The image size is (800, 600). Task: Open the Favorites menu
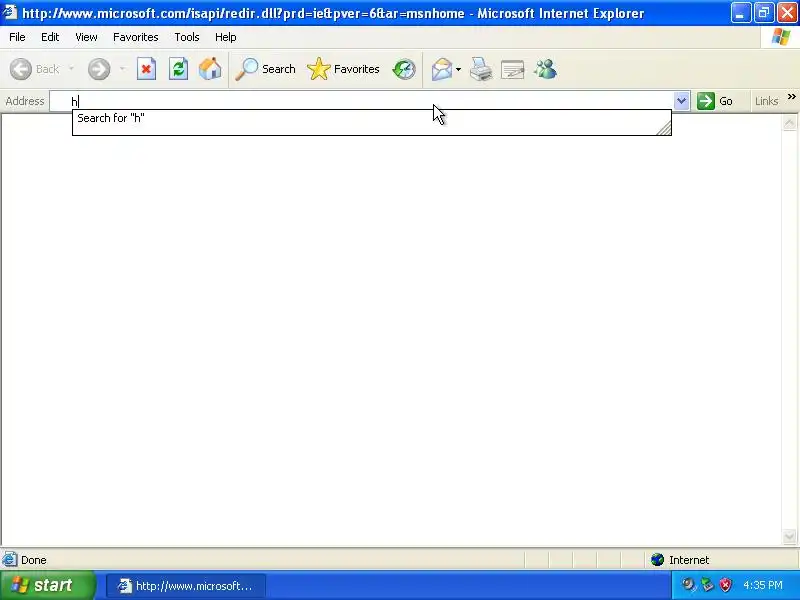[x=136, y=37]
